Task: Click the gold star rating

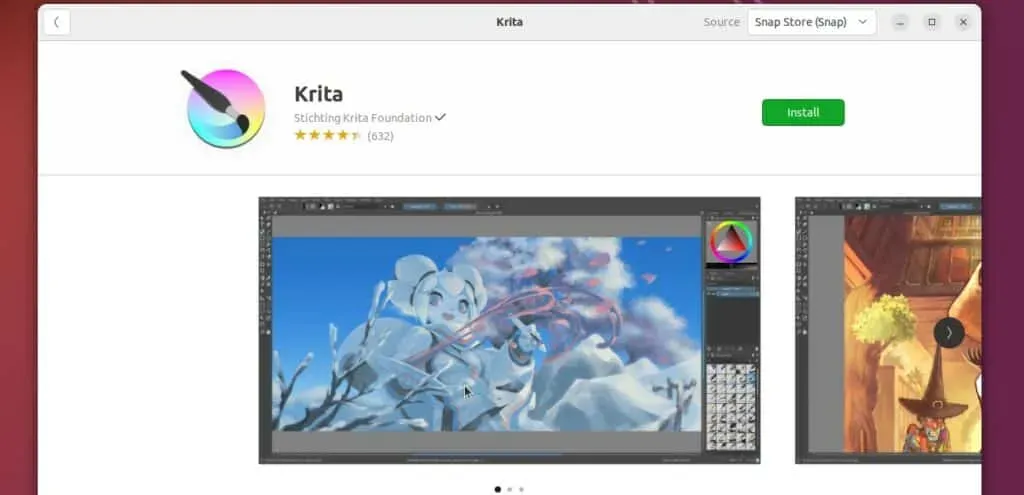Action: (327, 136)
